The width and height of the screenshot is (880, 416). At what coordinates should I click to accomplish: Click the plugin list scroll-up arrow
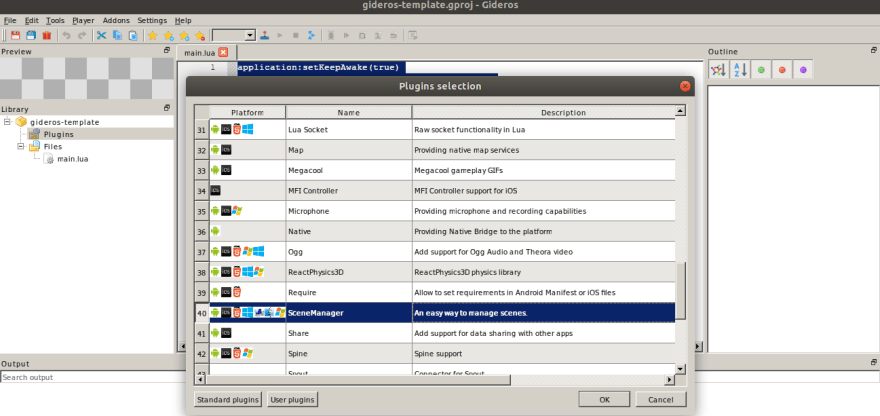[x=680, y=111]
